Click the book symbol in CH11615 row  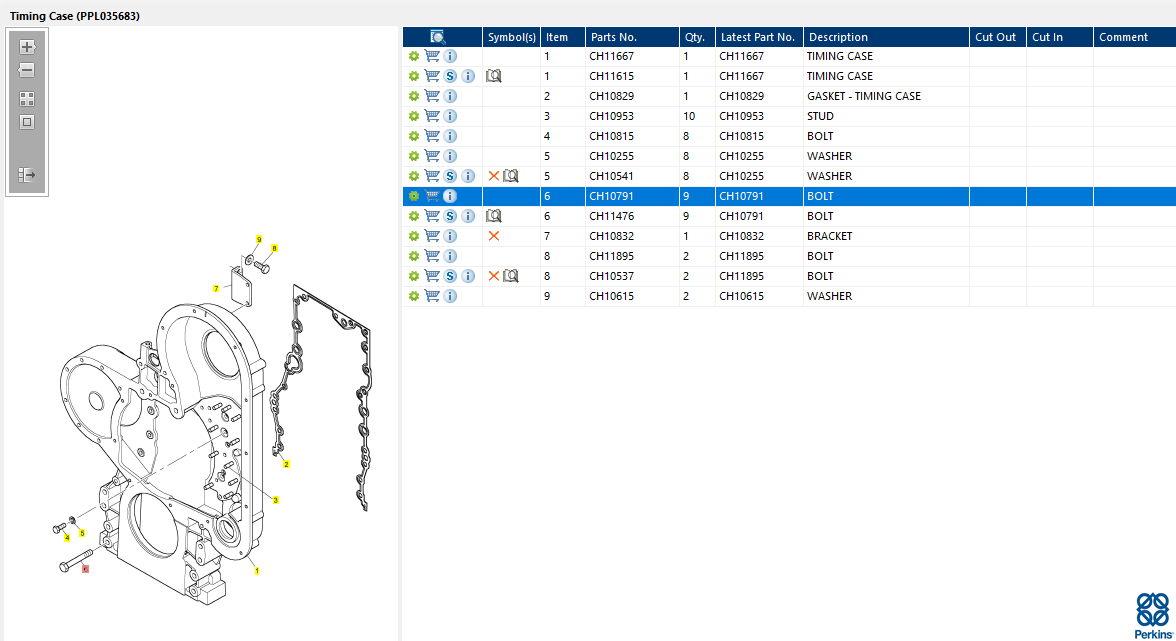tap(494, 76)
